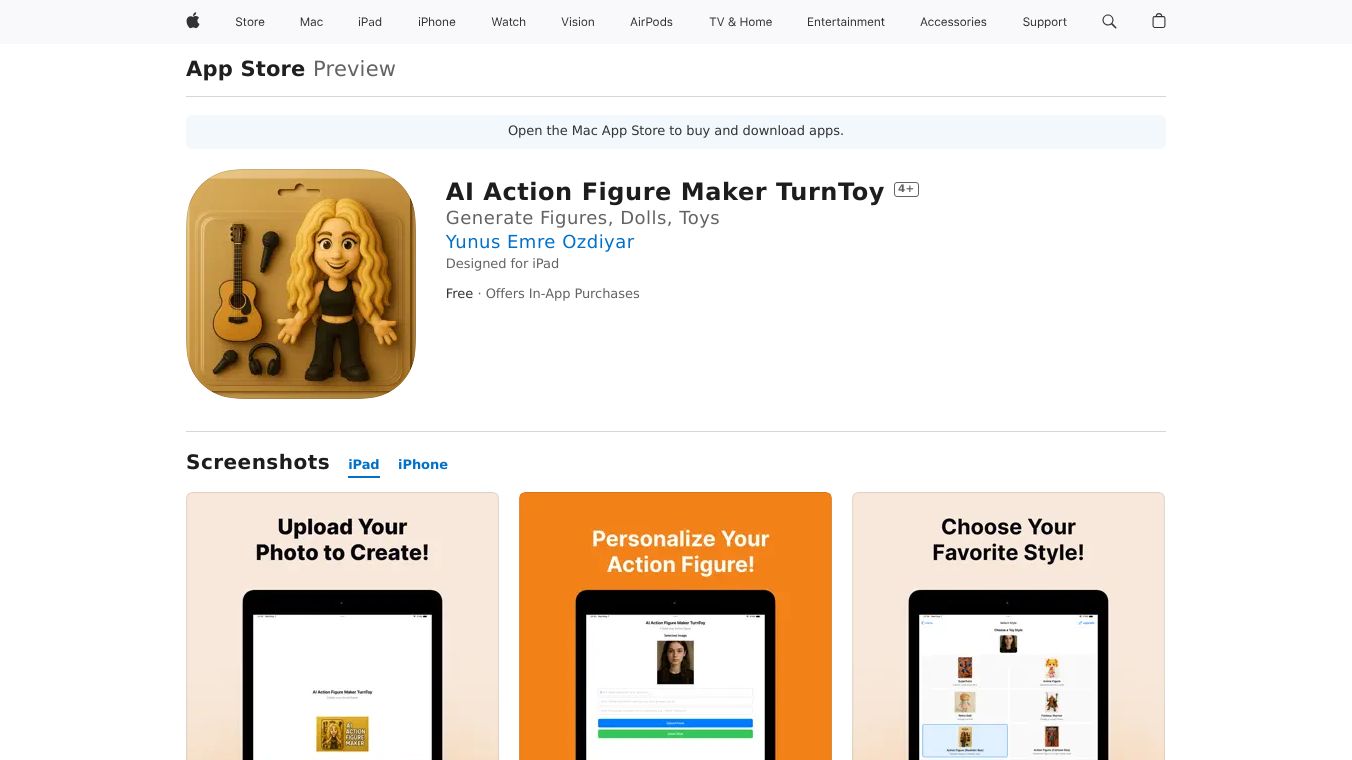
Task: Open the Vision menu item
Action: click(578, 22)
